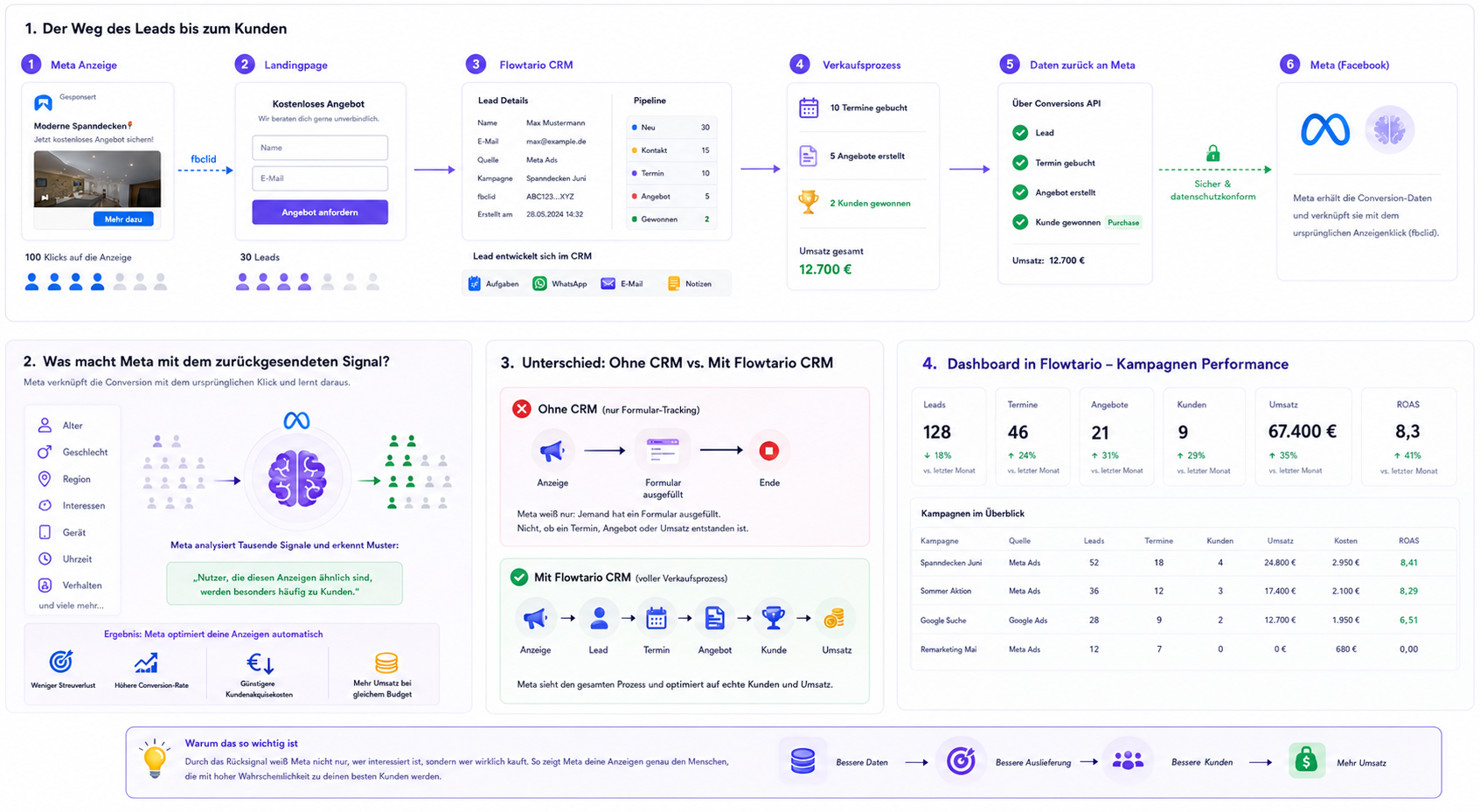This screenshot has height=812, width=1480.
Task: Click the Aufgaben icon in CRM
Action: tap(475, 284)
